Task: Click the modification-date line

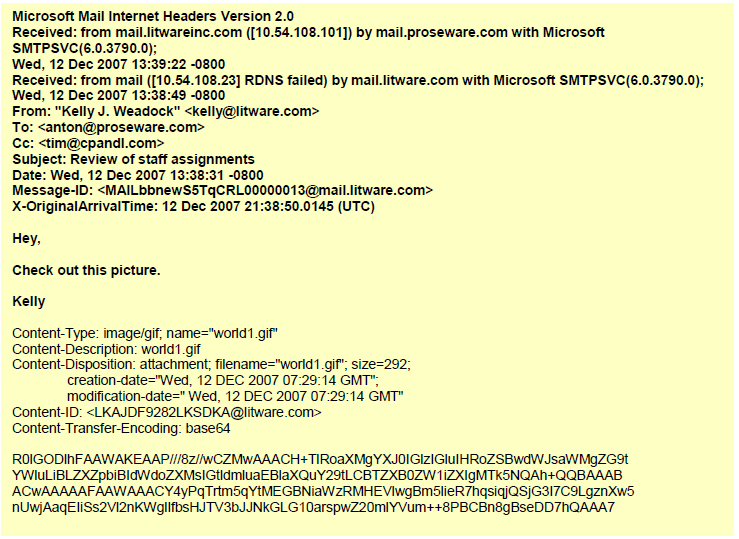Action: pos(235,396)
